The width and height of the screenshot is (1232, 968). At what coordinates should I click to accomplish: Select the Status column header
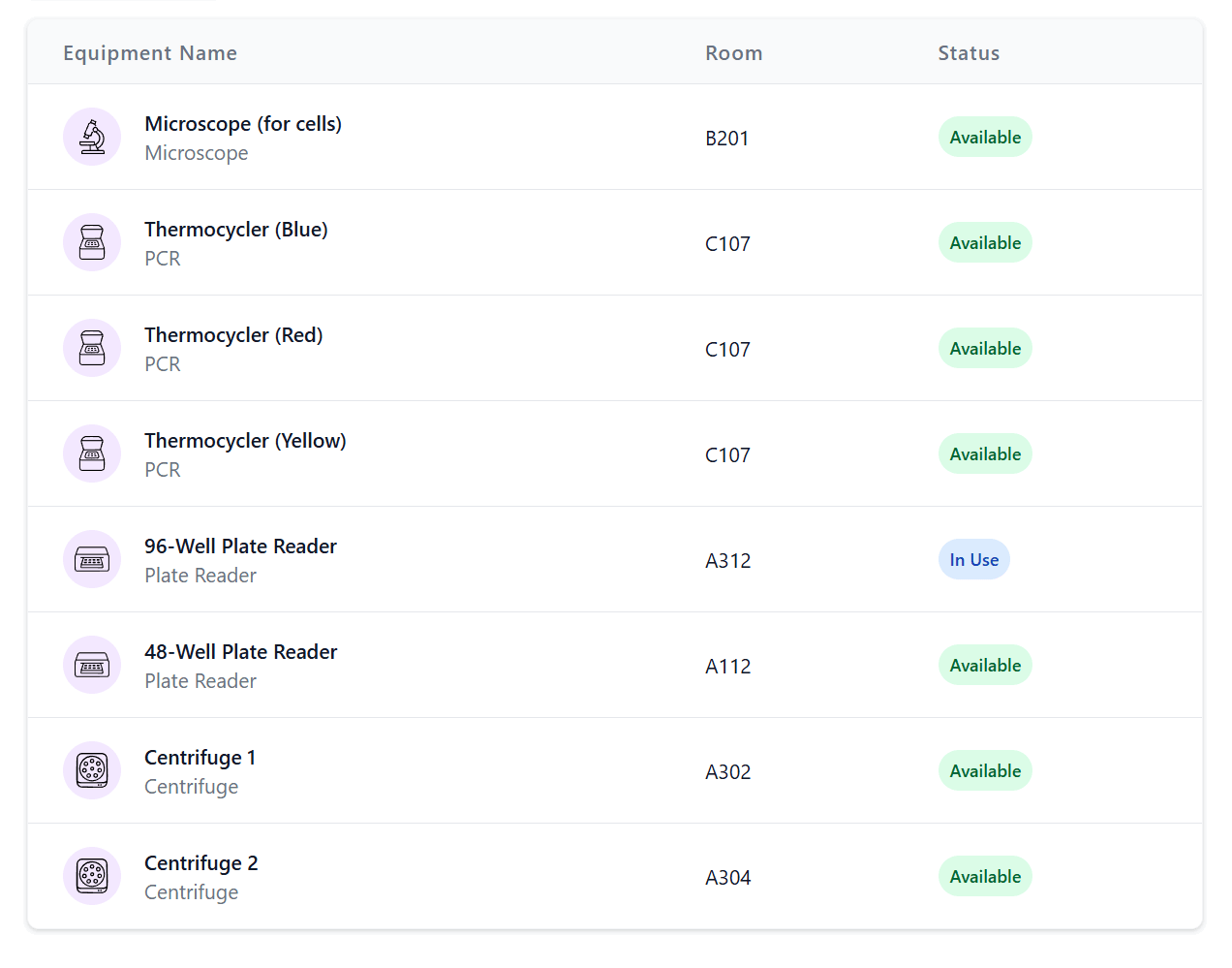(x=969, y=53)
